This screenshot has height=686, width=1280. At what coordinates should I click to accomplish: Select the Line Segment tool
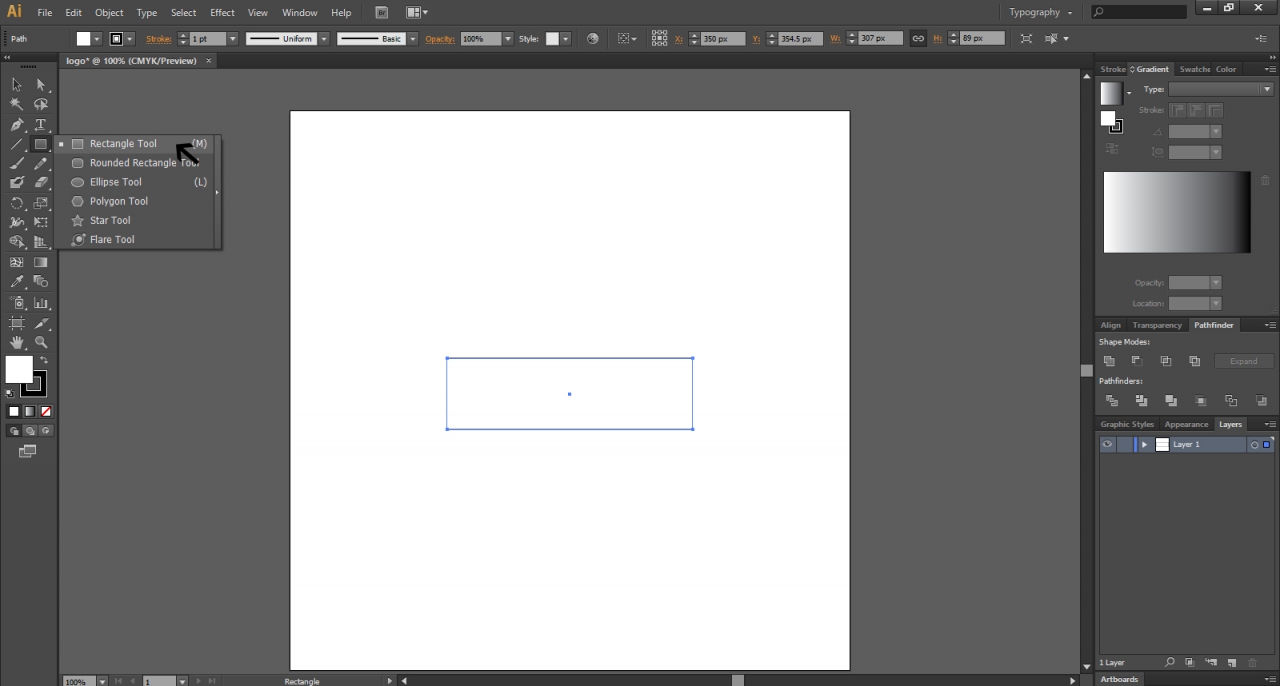click(x=17, y=144)
